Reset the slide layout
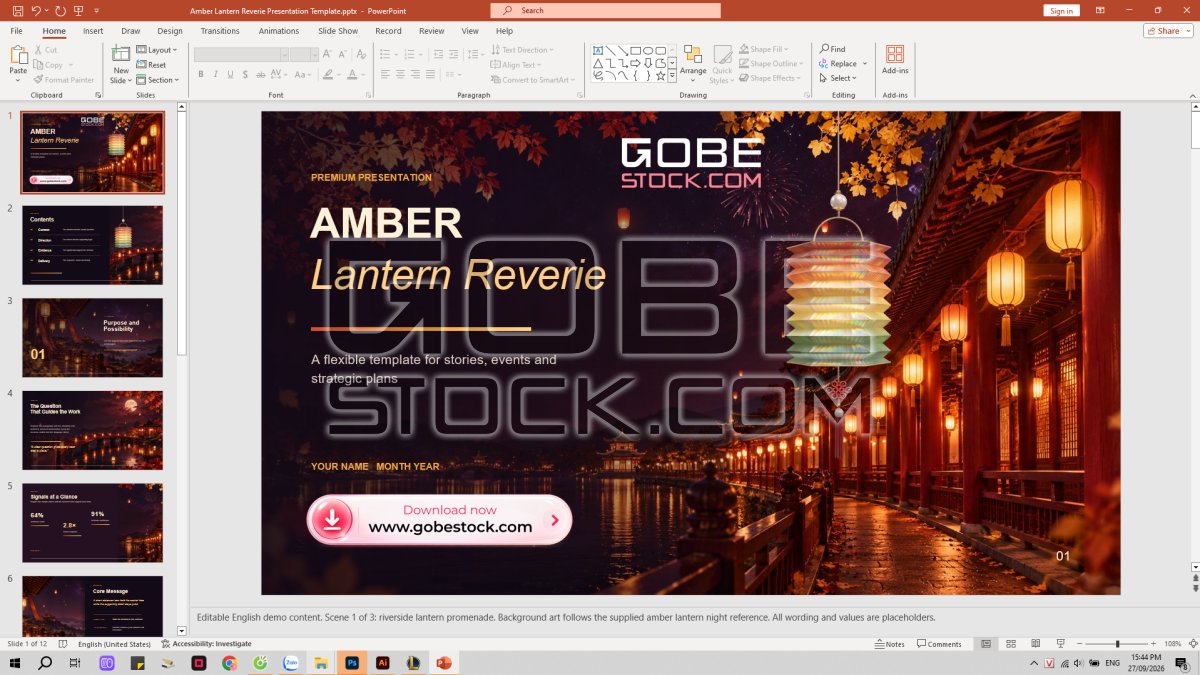The height and width of the screenshot is (675, 1200). (151, 65)
